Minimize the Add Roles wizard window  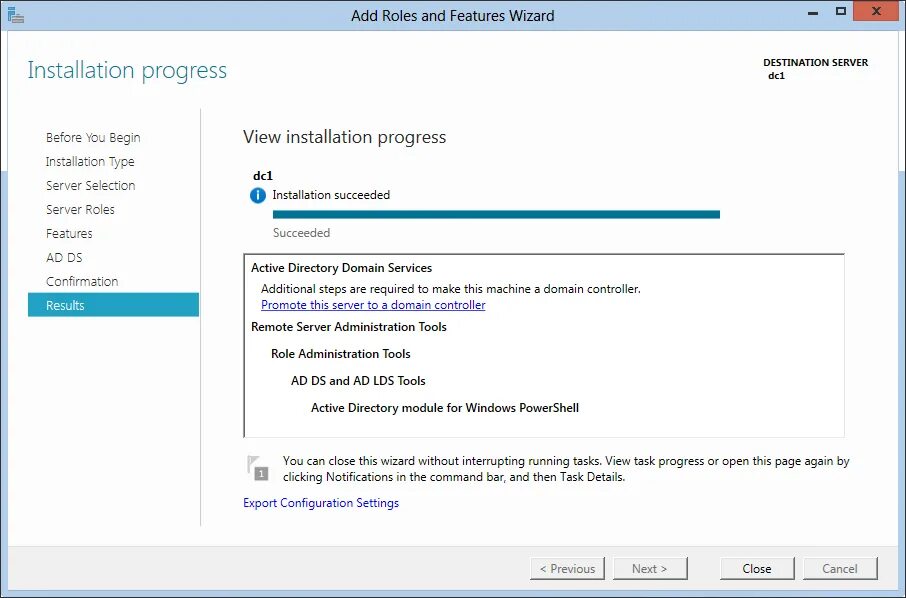click(x=813, y=13)
